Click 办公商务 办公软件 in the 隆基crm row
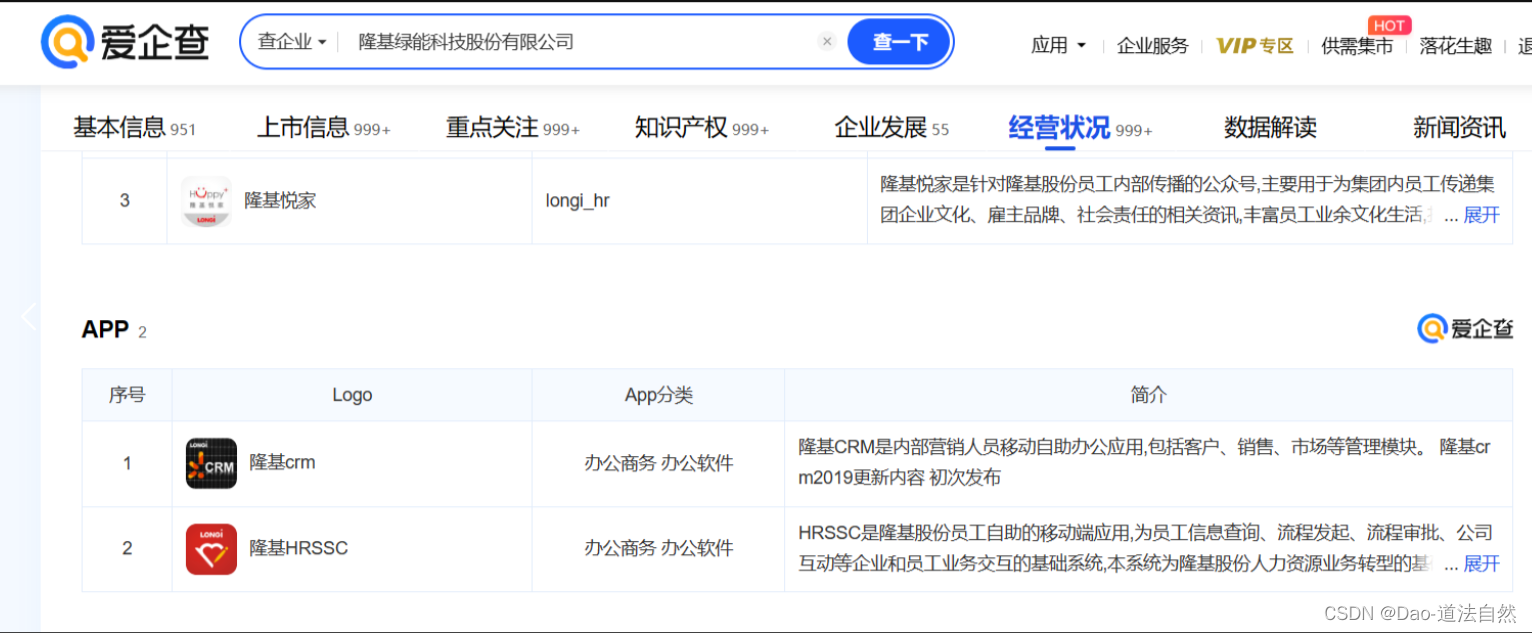 click(659, 463)
